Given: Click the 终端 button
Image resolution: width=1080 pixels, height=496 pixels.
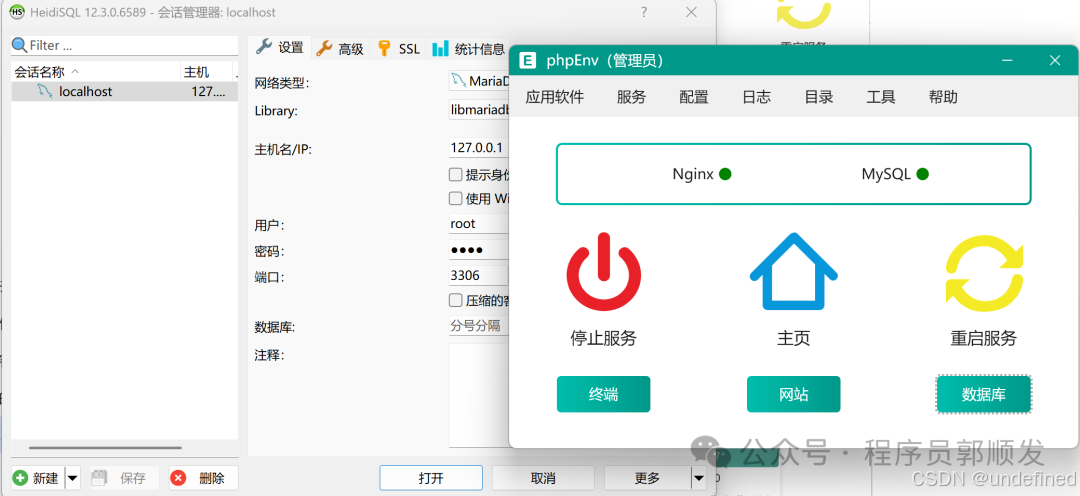Looking at the screenshot, I should 603,394.
